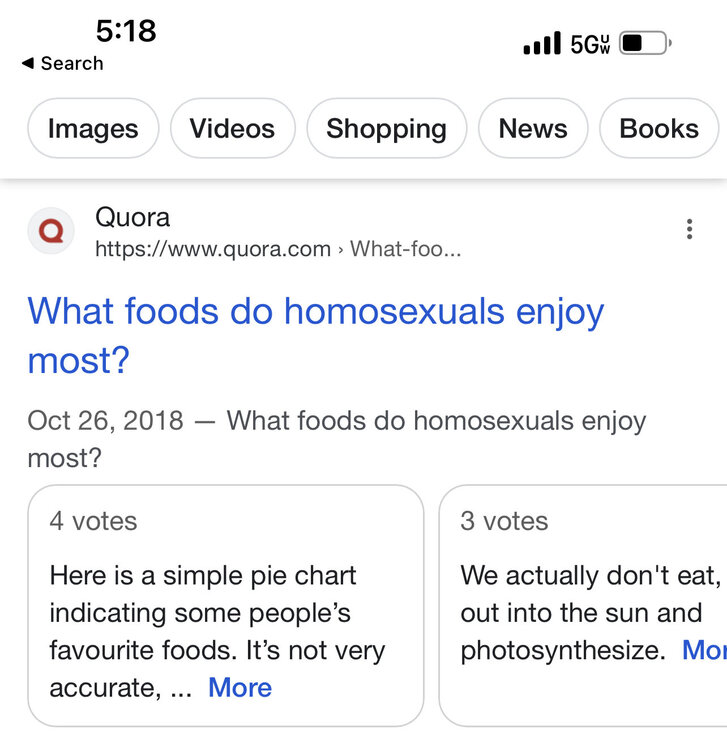Tap the Quora site name
This screenshot has width=727, height=750.
pyautogui.click(x=132, y=217)
